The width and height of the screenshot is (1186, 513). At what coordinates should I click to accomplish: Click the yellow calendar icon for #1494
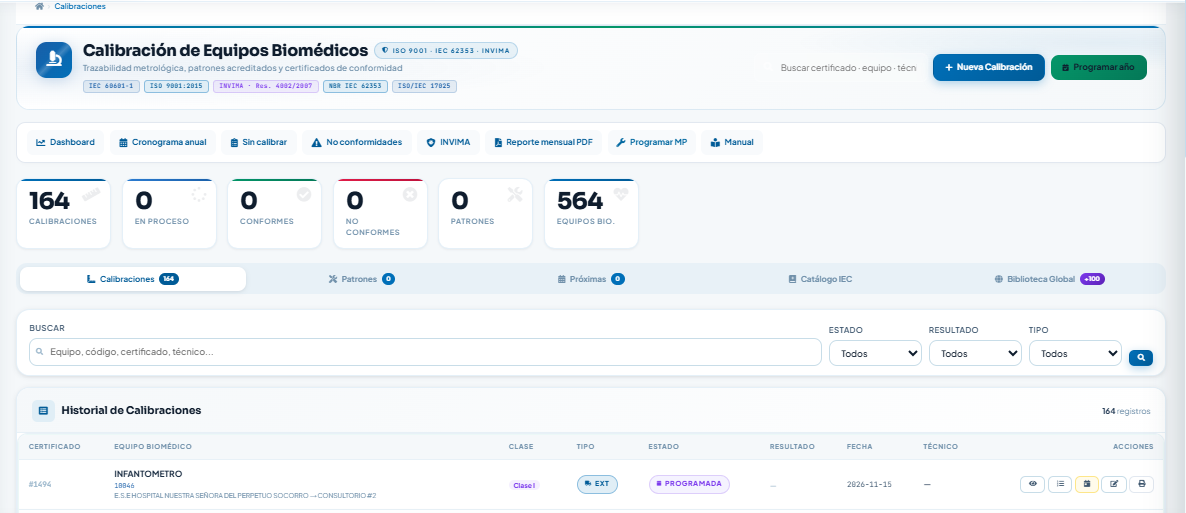[x=1087, y=484]
